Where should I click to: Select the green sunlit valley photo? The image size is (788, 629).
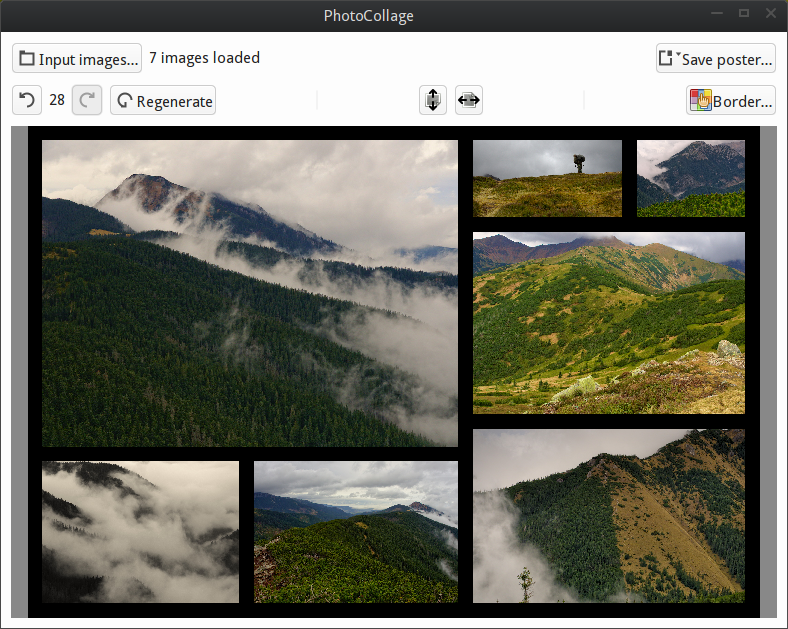pos(609,323)
